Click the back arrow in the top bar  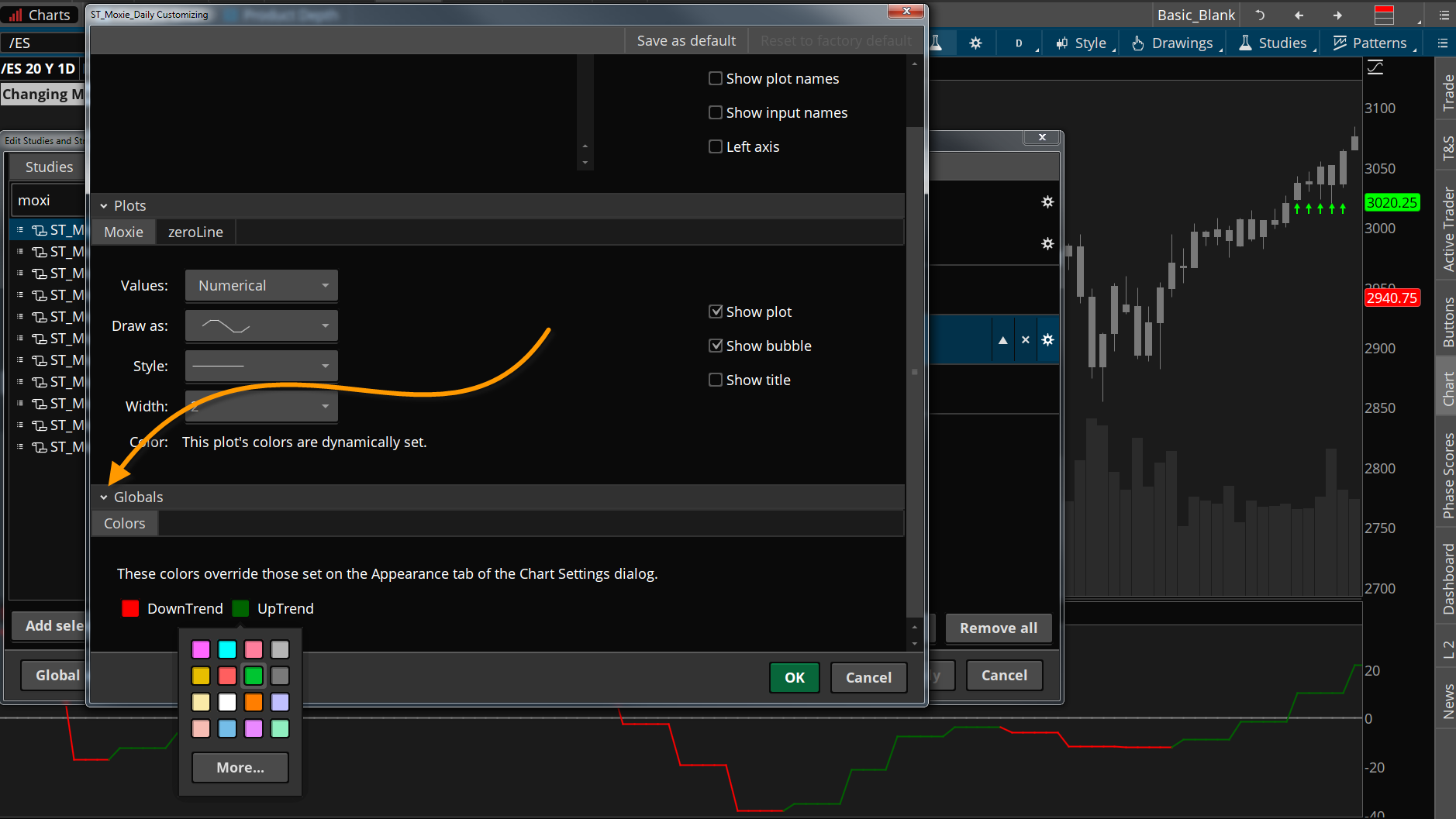pyautogui.click(x=1299, y=15)
